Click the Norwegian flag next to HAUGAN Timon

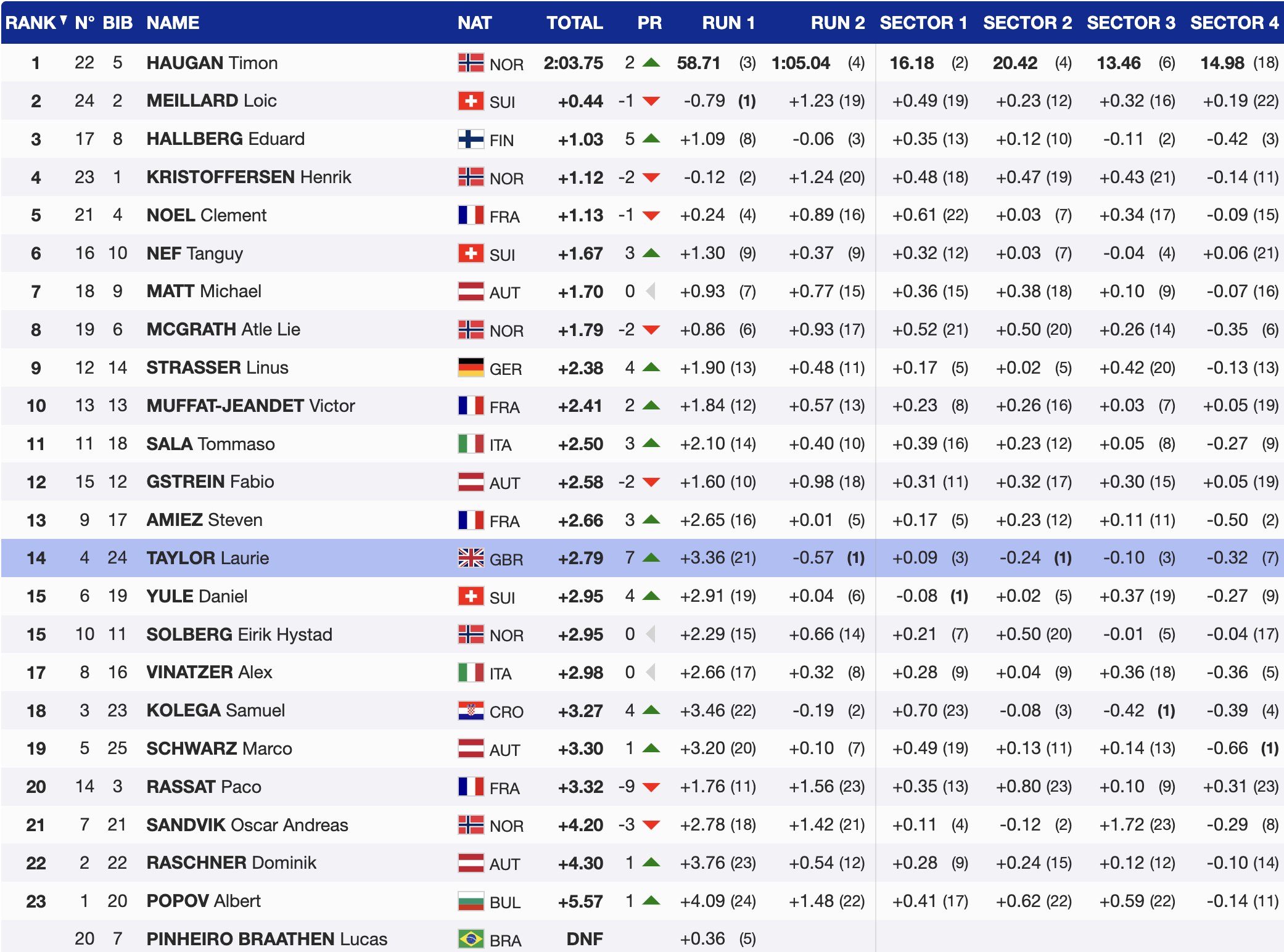[471, 63]
